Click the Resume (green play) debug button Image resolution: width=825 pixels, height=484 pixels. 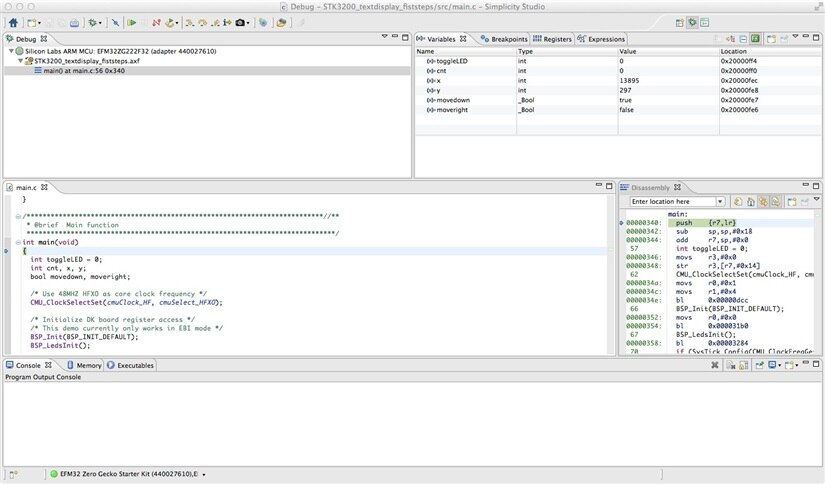click(x=131, y=21)
